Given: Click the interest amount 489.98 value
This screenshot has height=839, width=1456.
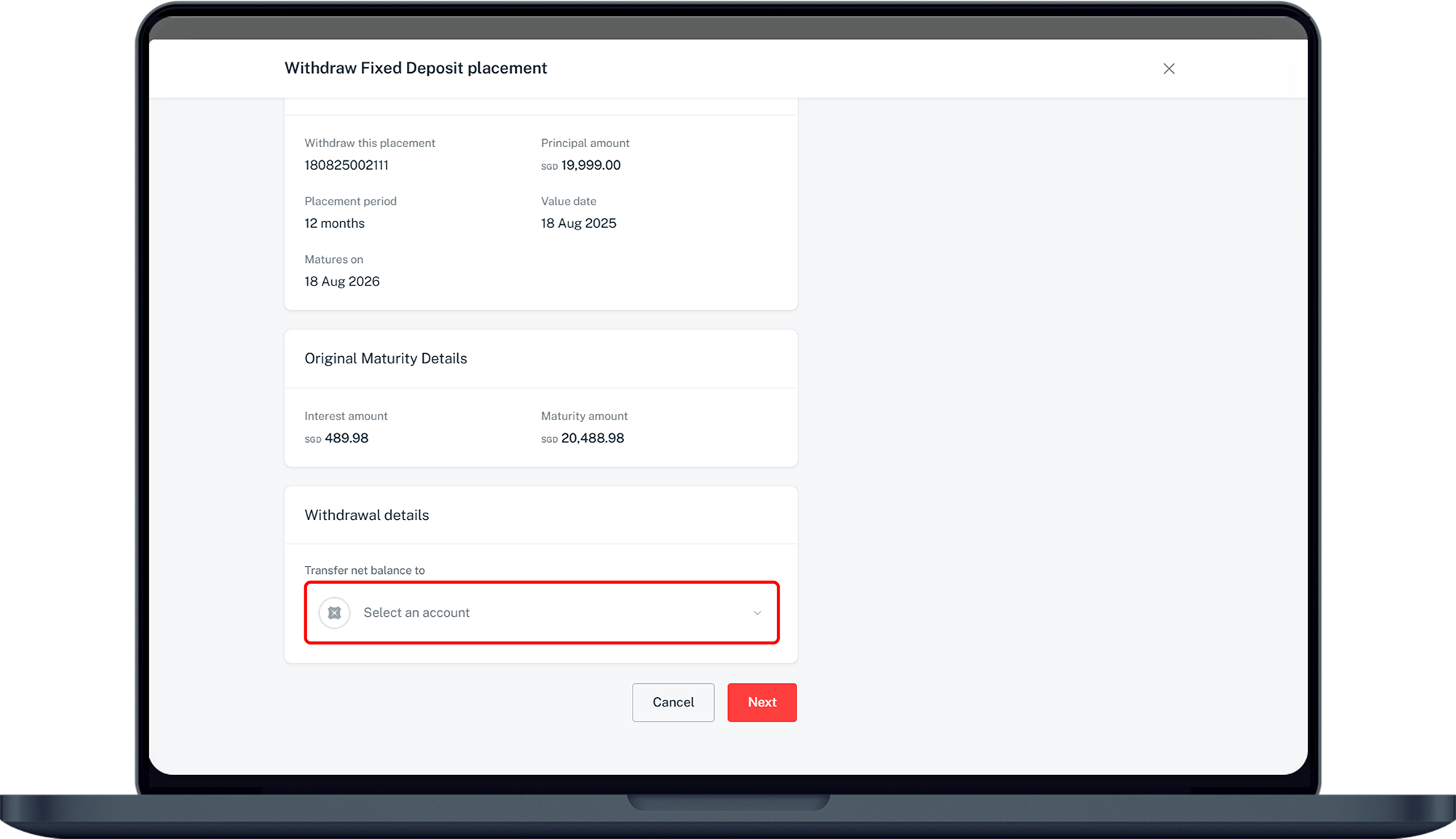Looking at the screenshot, I should point(346,438).
